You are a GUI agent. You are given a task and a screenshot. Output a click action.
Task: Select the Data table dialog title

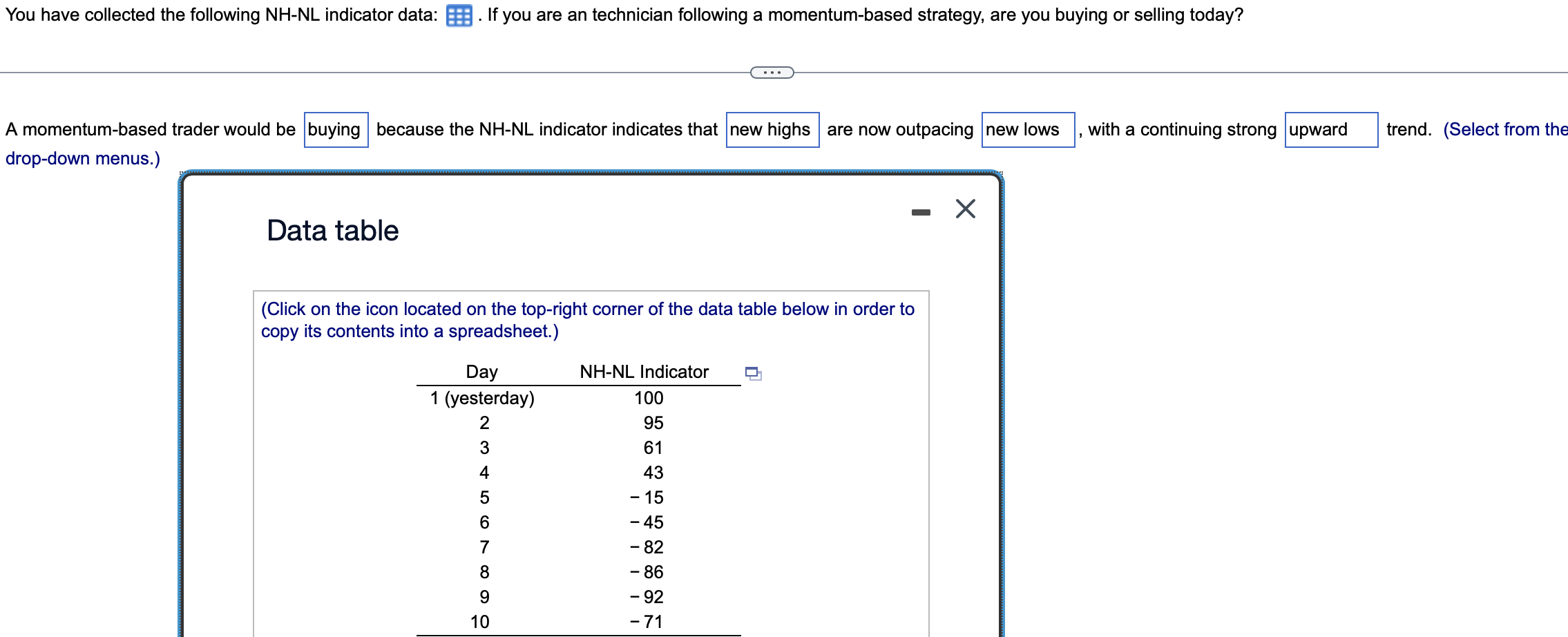point(332,230)
